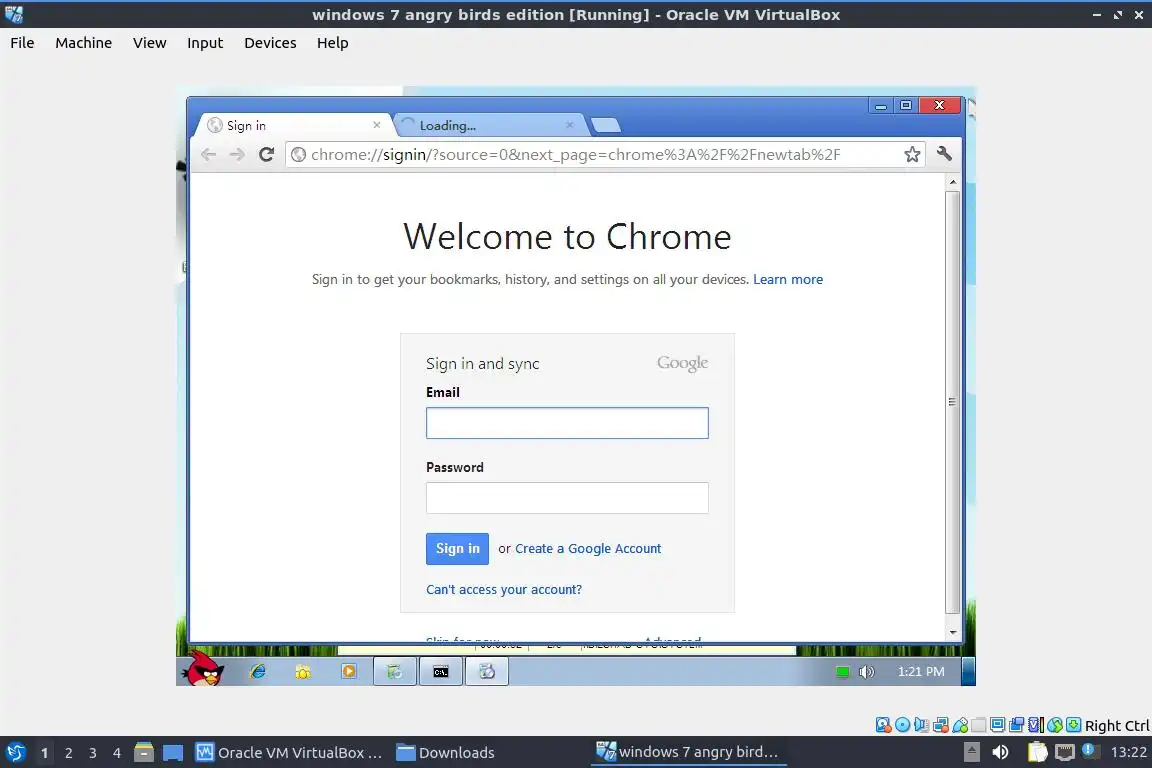Viewport: 1152px width, 768px height.
Task: Select the Command Prompt taskbar button
Action: pos(441,672)
